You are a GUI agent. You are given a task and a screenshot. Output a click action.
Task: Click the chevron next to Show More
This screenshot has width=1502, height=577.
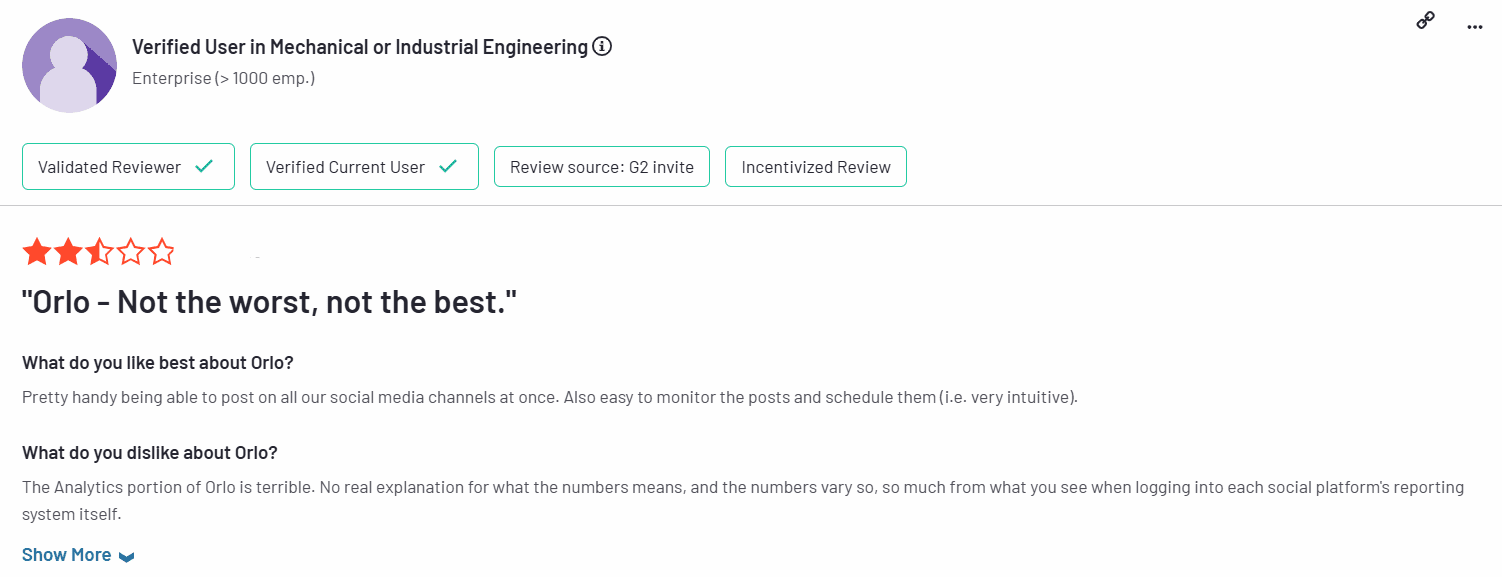click(x=125, y=555)
